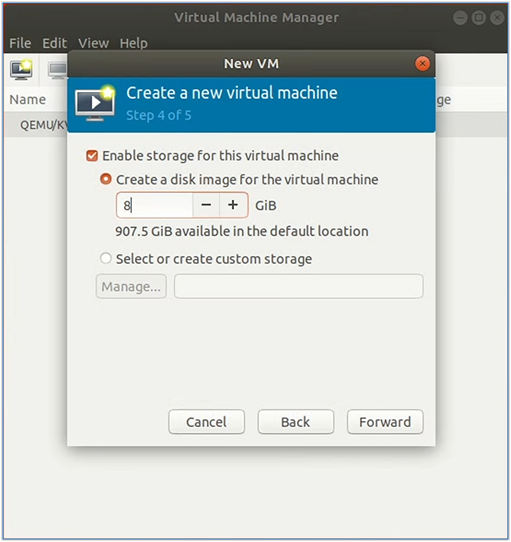The height and width of the screenshot is (542, 511).
Task: Click the 'Create a new virtual machine' heading
Action: click(x=232, y=93)
